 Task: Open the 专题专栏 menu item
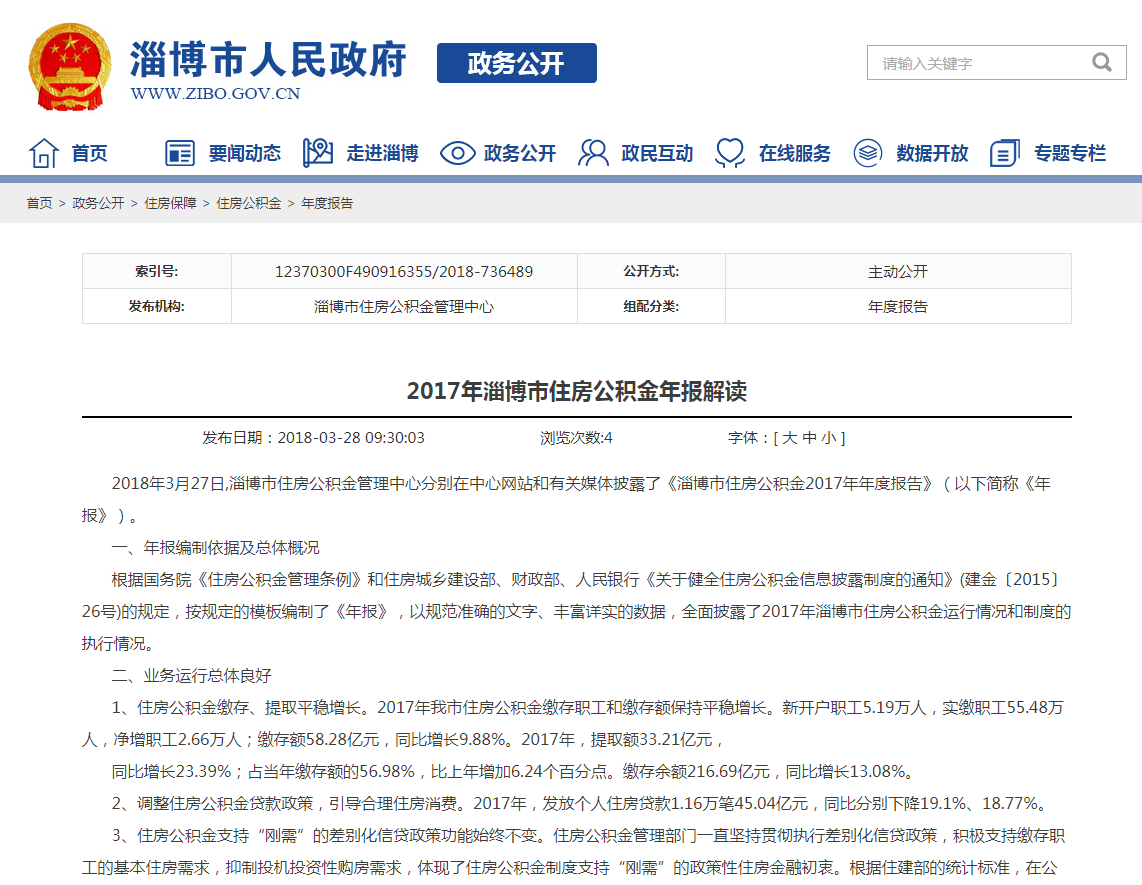1070,154
